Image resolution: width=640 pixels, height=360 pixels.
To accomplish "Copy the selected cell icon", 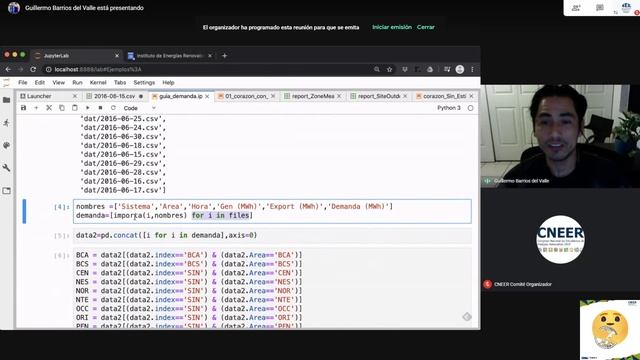I will coord(62,108).
